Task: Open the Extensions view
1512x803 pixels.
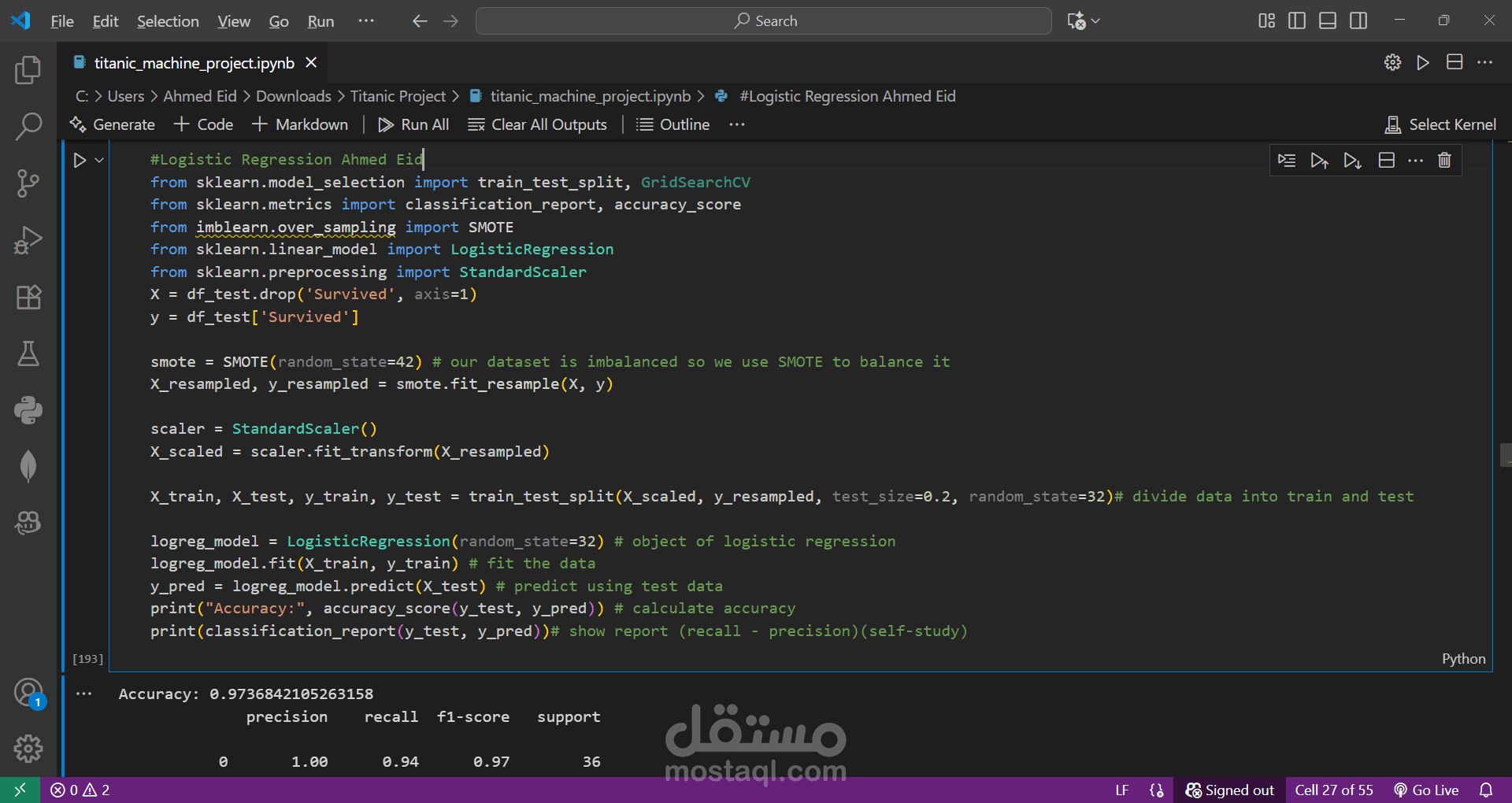Action: click(28, 297)
